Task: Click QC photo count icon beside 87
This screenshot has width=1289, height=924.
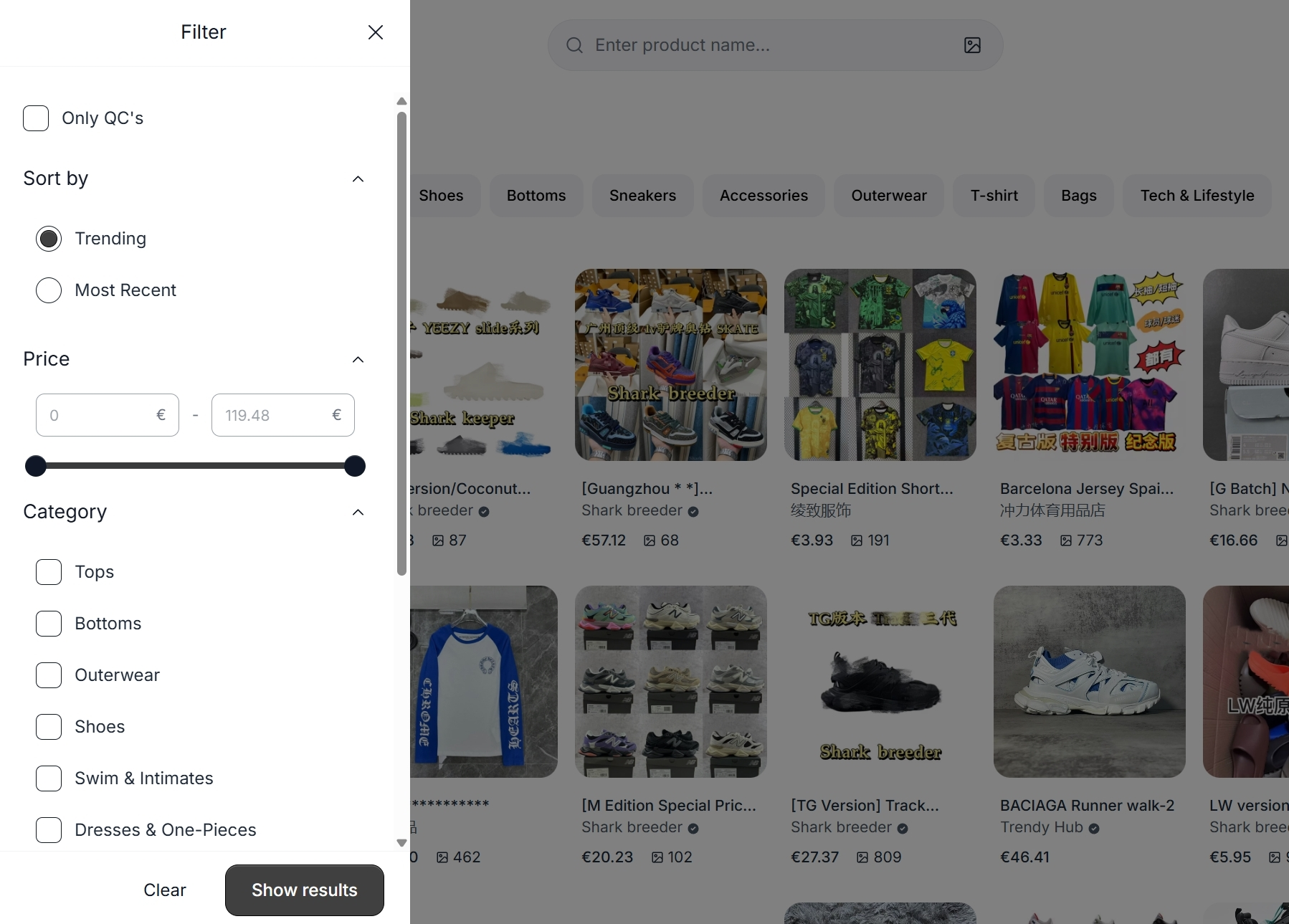Action: pyautogui.click(x=438, y=540)
